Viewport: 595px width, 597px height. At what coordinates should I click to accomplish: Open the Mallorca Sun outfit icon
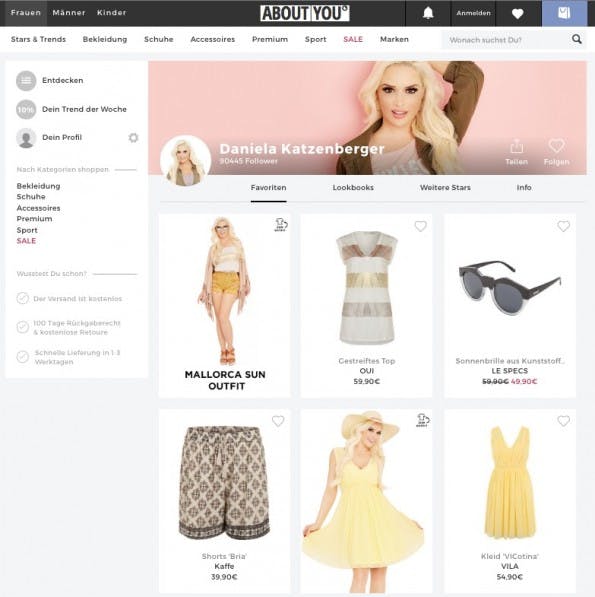tap(281, 225)
